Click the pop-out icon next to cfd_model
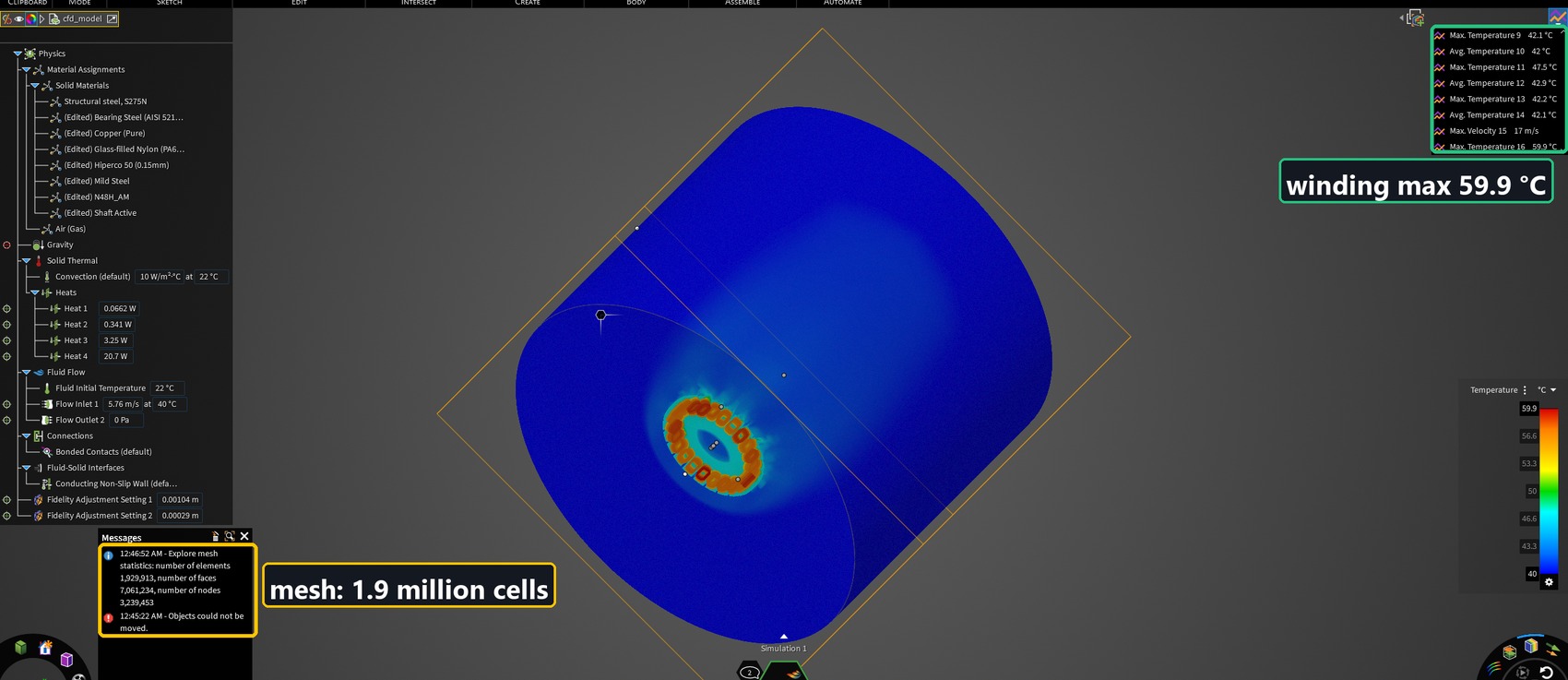 112,18
